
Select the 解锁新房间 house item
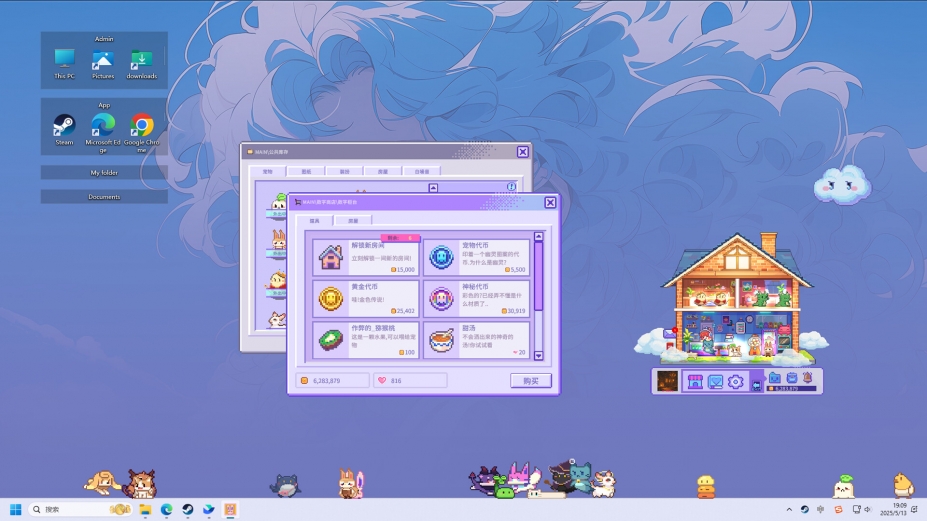364,258
